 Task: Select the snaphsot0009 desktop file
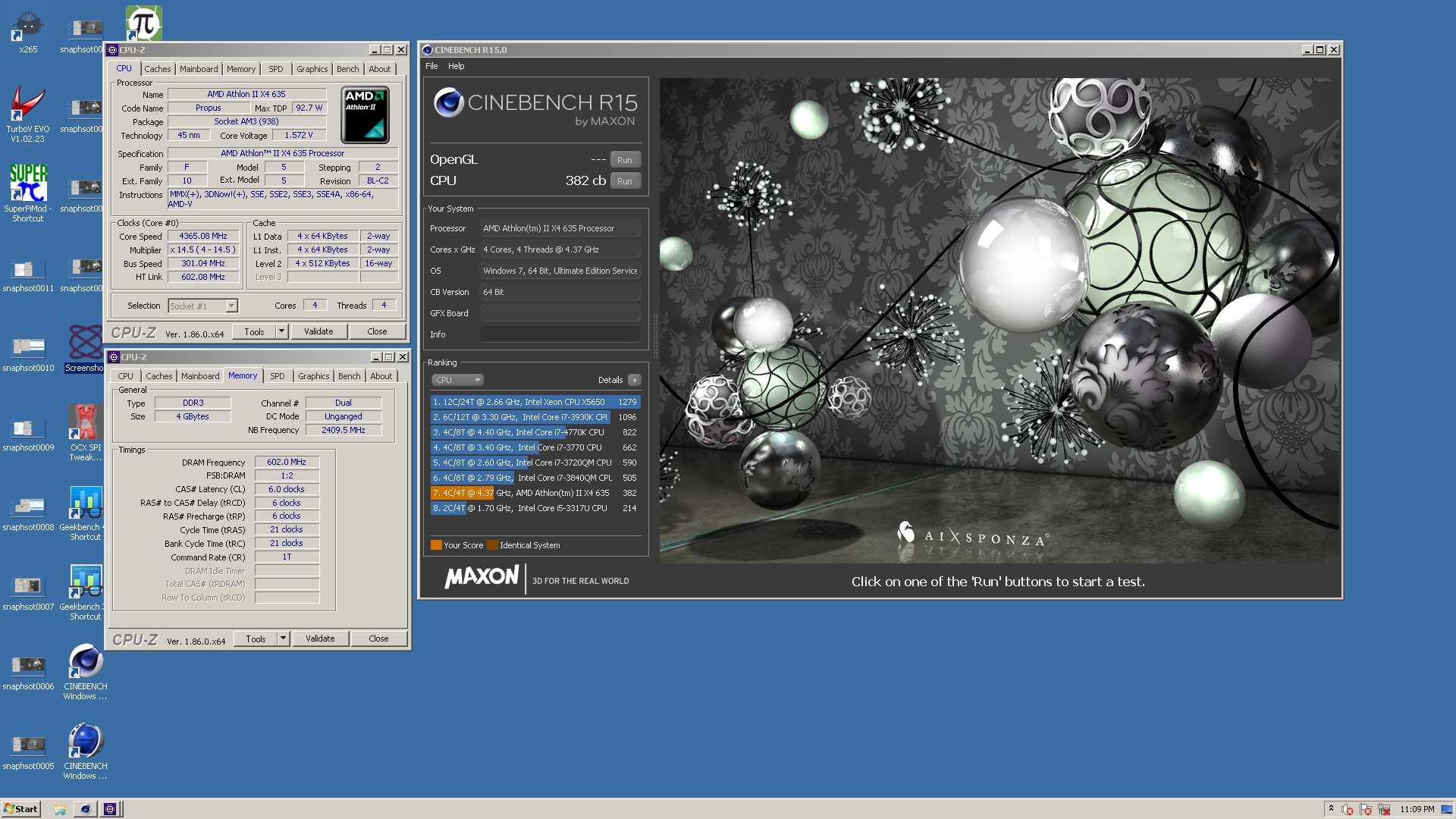(x=28, y=435)
